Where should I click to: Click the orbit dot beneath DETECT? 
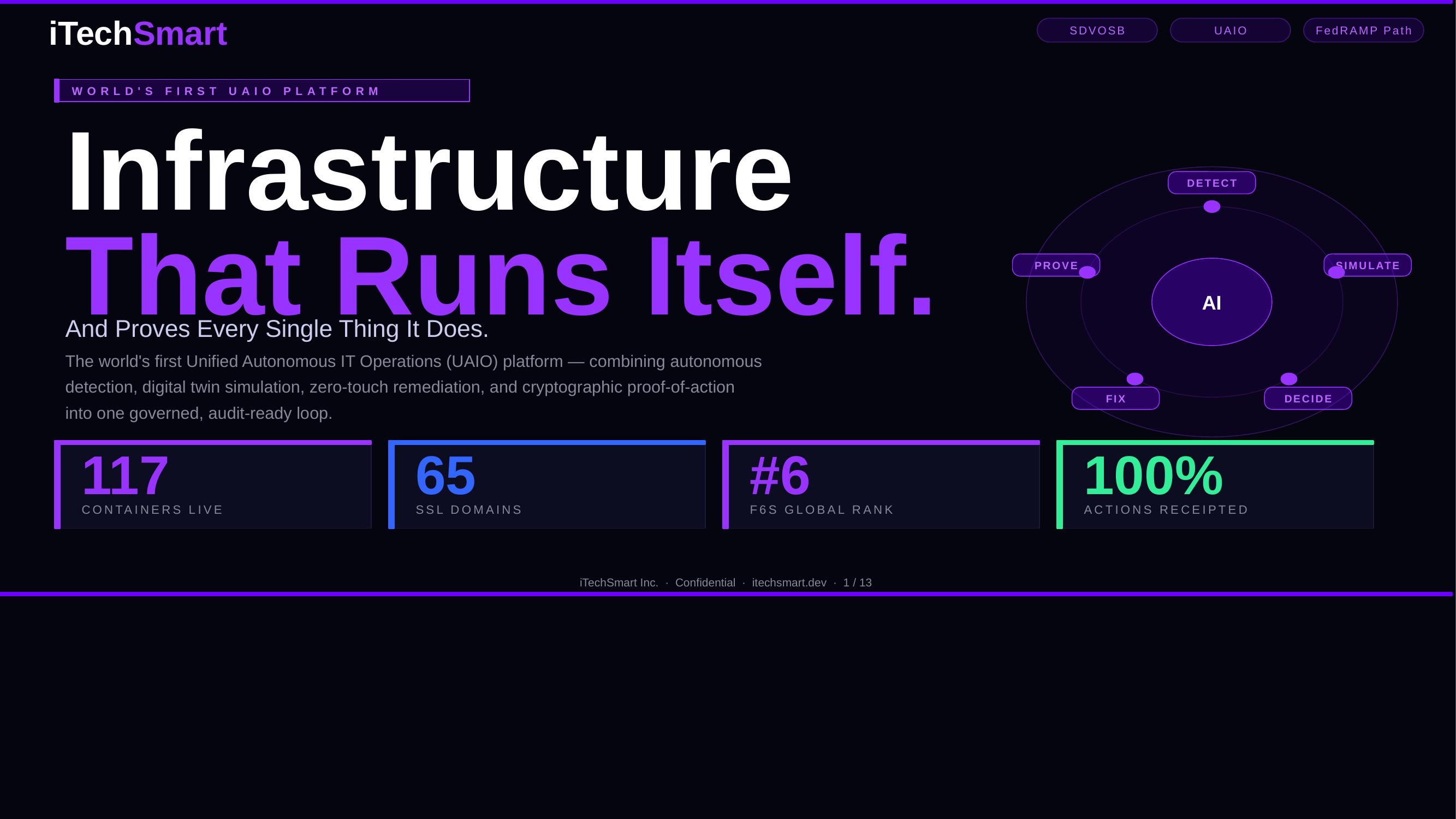pos(1212,207)
